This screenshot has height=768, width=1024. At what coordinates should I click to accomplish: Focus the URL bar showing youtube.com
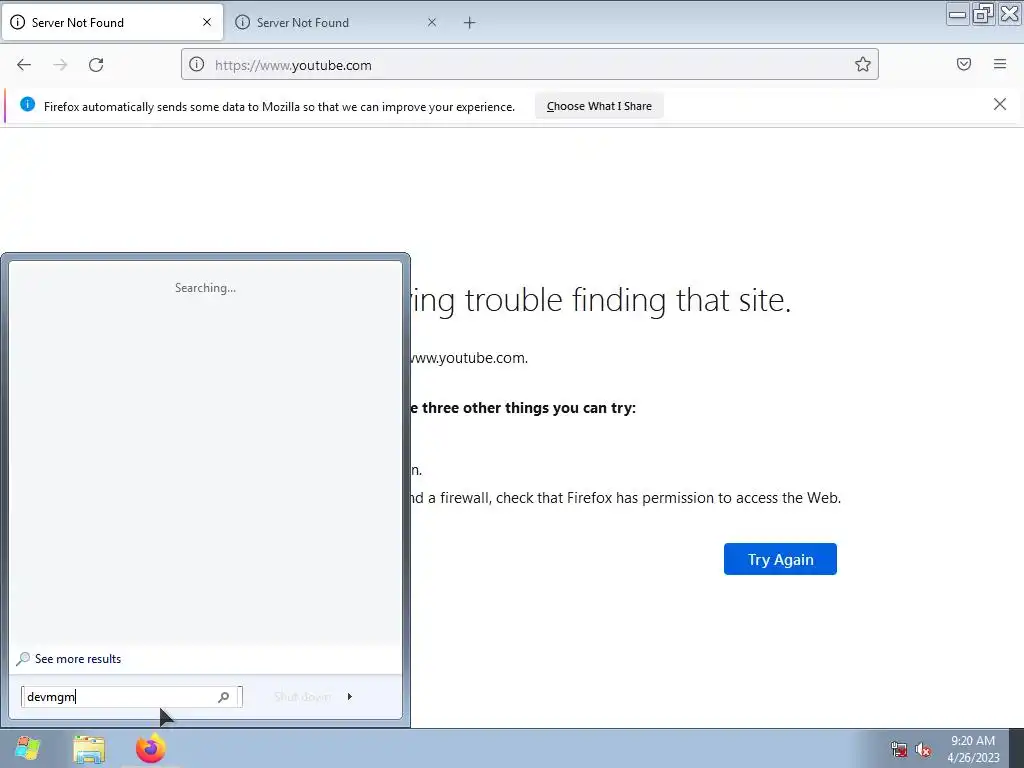pos(530,65)
